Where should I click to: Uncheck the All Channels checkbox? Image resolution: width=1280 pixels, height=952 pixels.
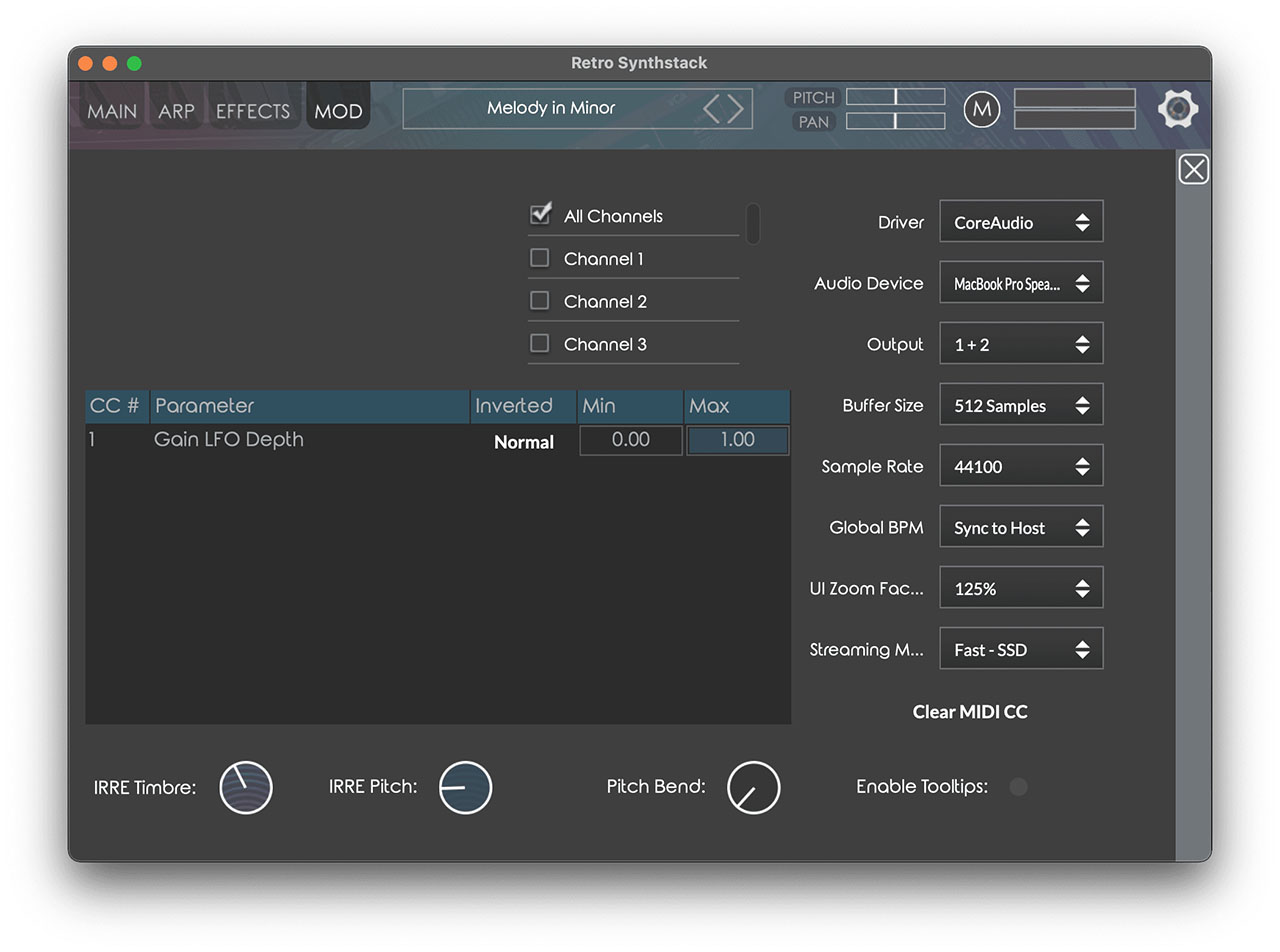540,214
